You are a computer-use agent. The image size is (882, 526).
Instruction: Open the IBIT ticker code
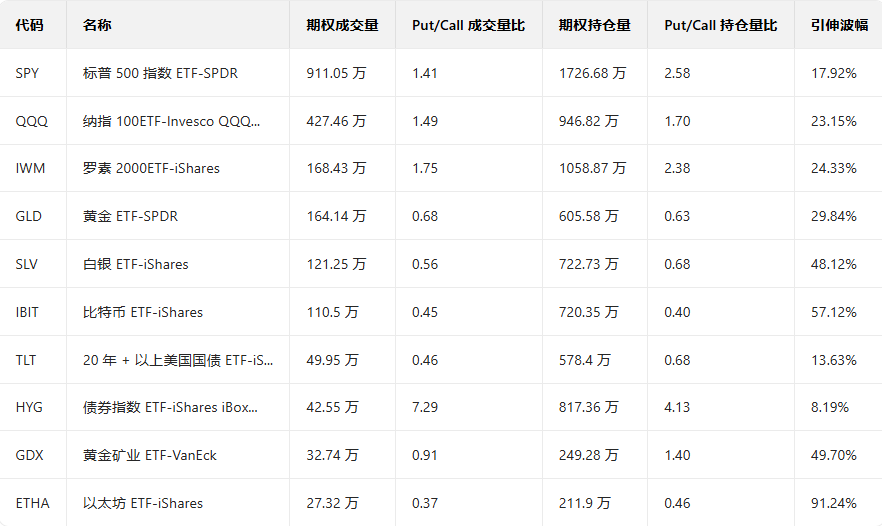click(28, 312)
